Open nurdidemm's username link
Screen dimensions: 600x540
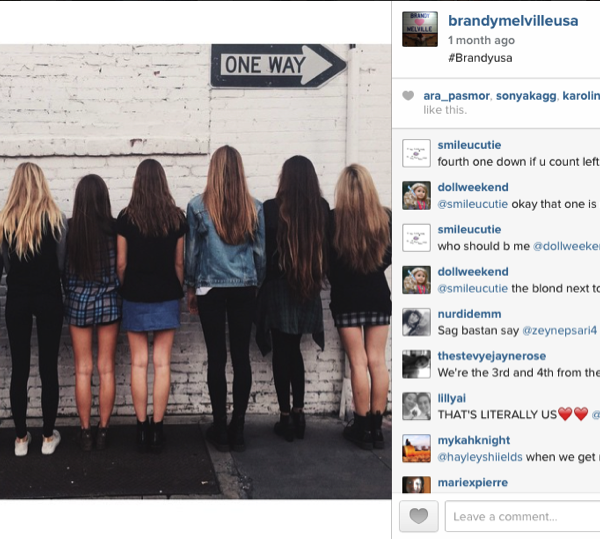point(469,314)
